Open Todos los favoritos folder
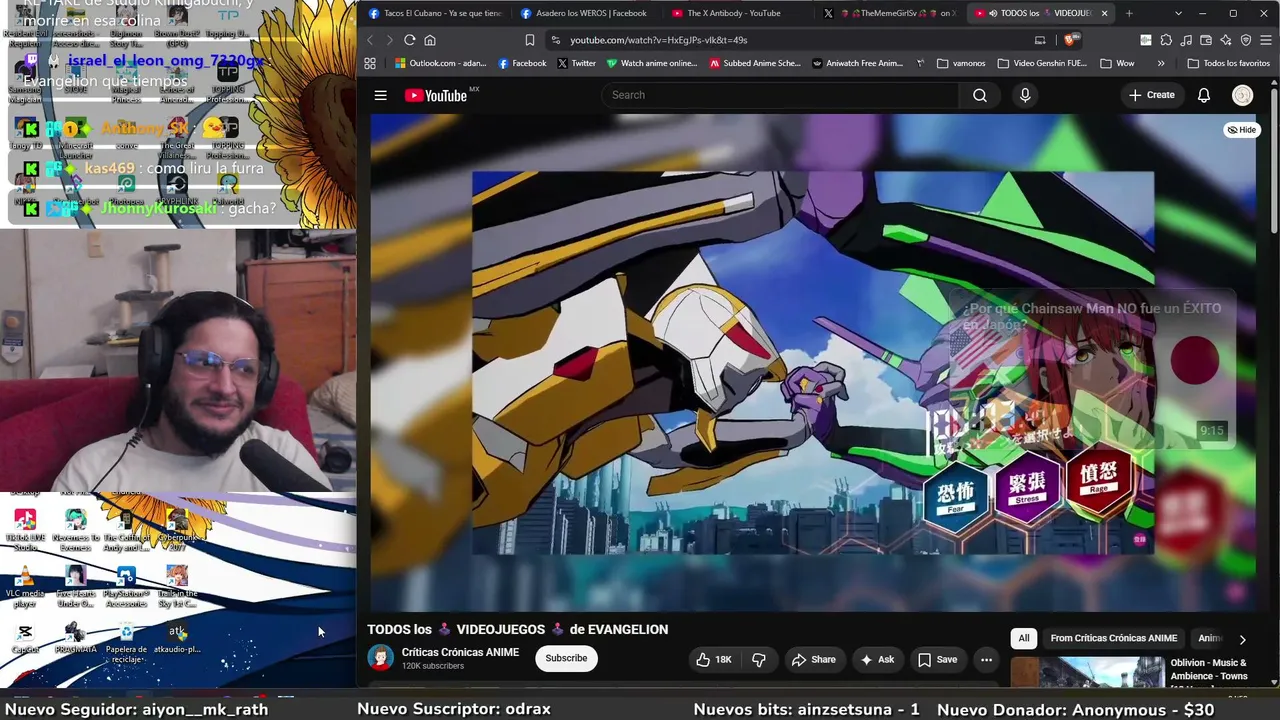Viewport: 1280px width, 720px height. pyautogui.click(x=1228, y=63)
